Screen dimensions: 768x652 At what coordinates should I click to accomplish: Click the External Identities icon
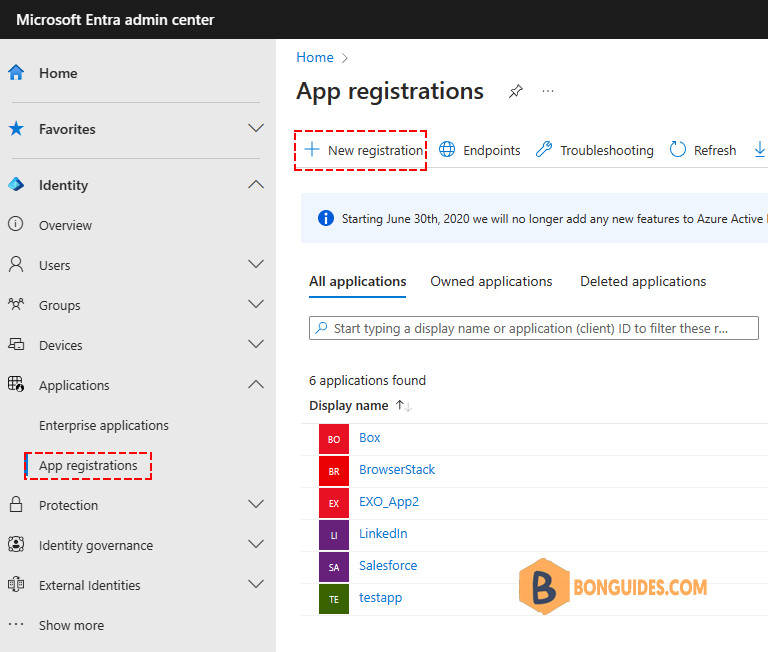point(16,584)
